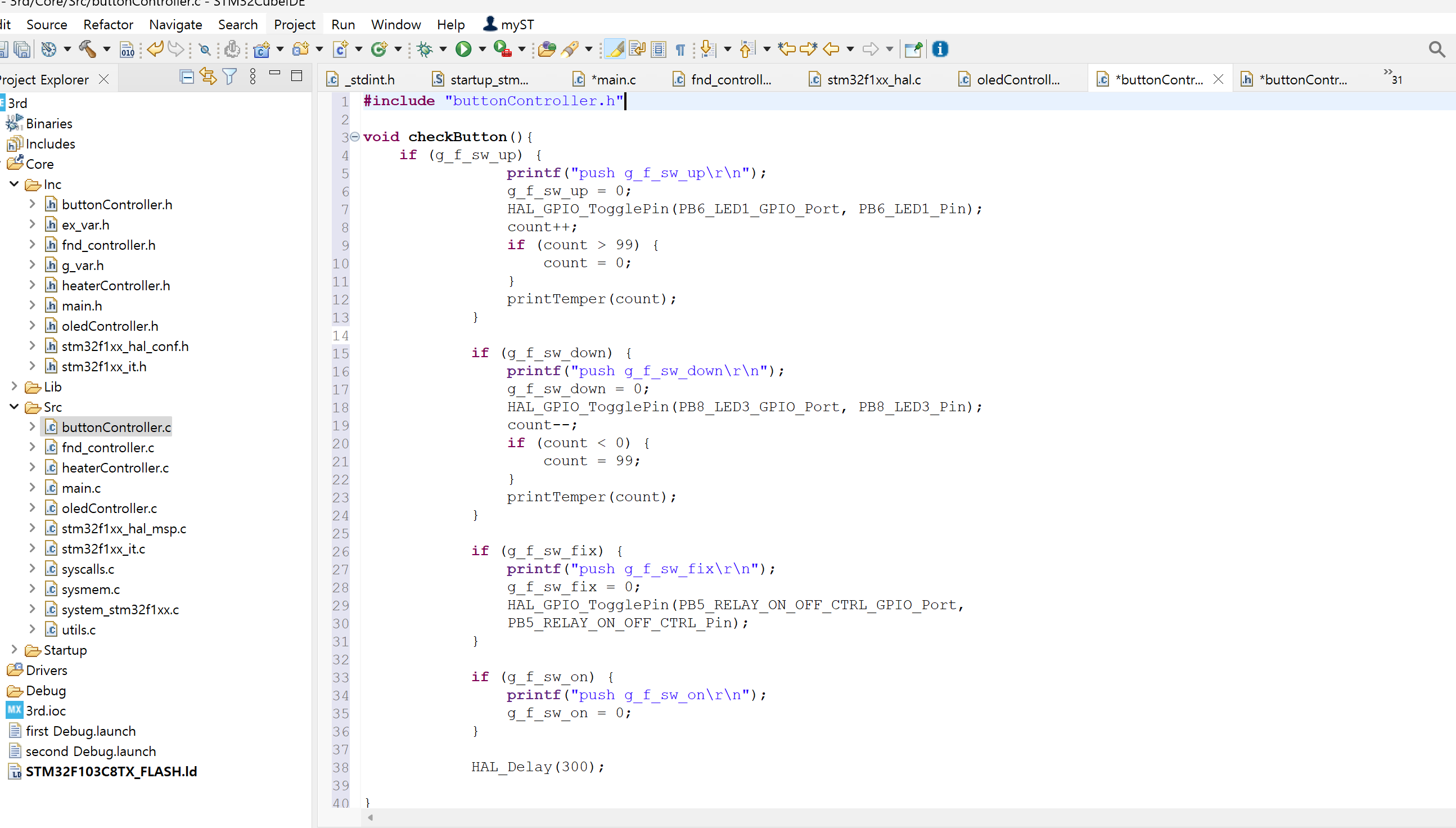Collapse the Inc folder
Screen dimensions: 1456x828
(x=15, y=184)
